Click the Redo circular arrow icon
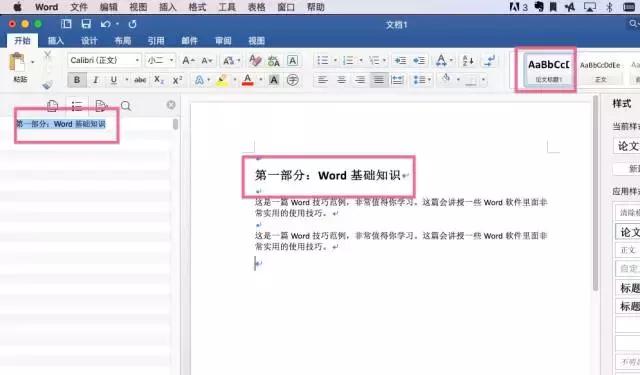 [x=132, y=24]
